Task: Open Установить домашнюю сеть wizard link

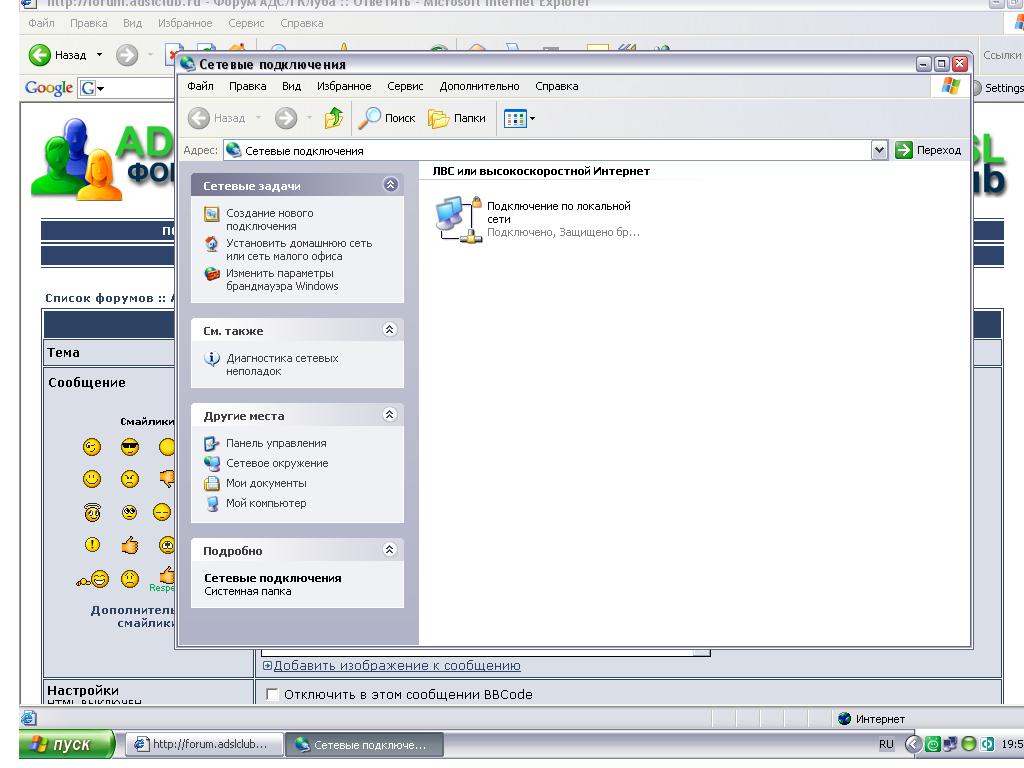Action: (x=297, y=249)
